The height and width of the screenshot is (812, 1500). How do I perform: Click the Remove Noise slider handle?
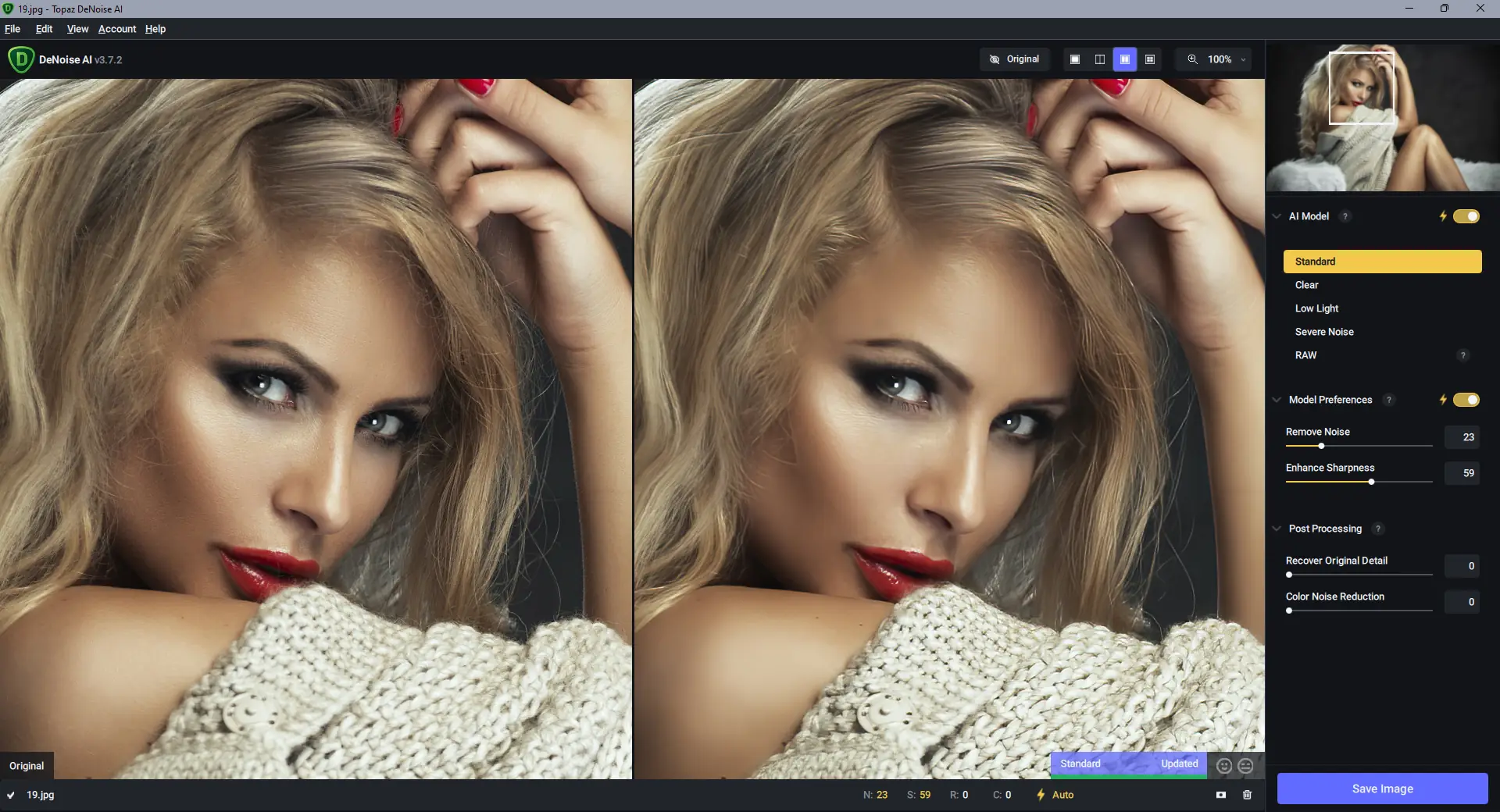pos(1321,446)
